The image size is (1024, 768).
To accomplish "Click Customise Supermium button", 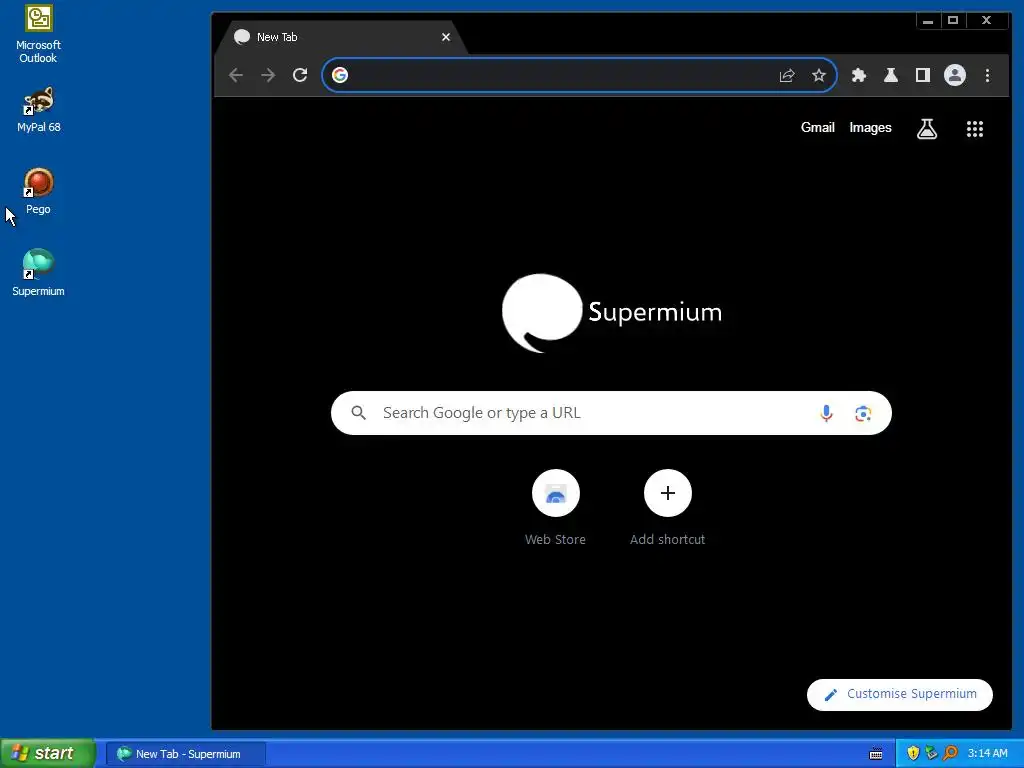I will (900, 694).
